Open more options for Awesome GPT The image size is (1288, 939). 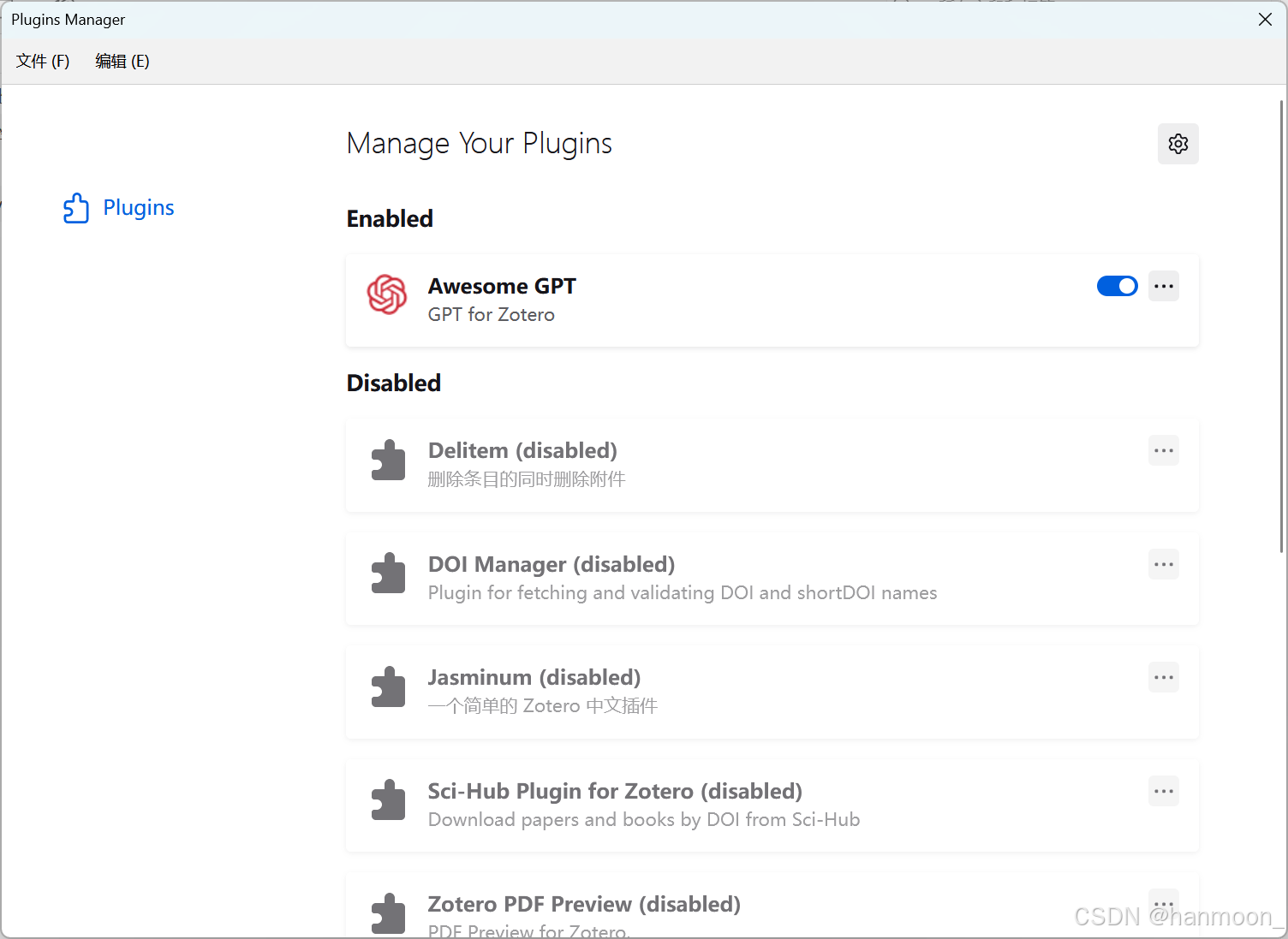(x=1163, y=286)
